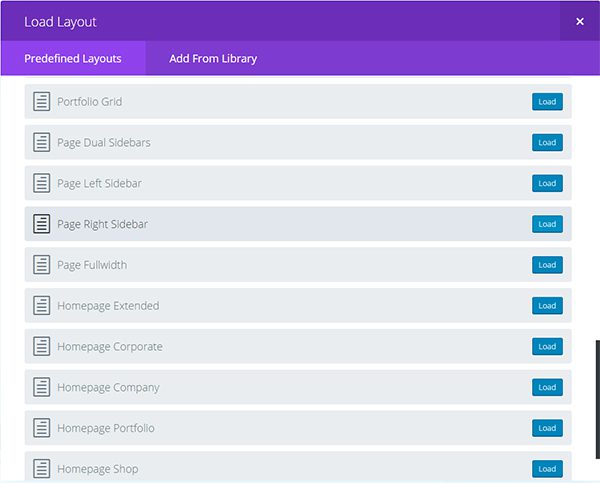
Task: Click the Page Dual Sidebars document icon
Action: point(41,143)
